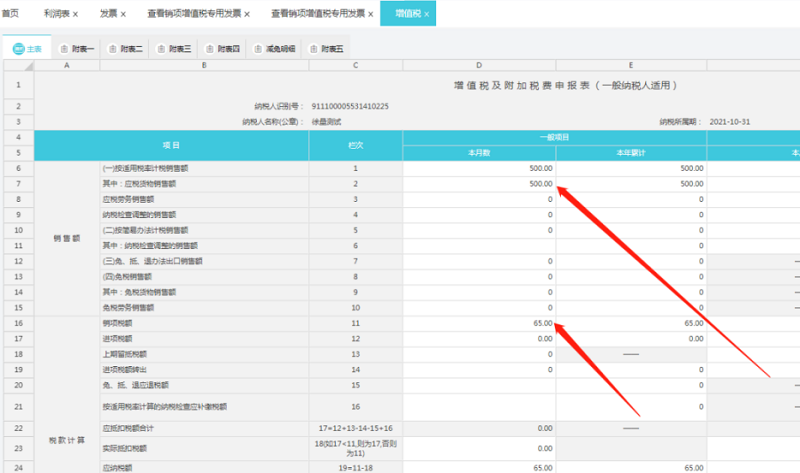Click 进项税额 row label
This screenshot has width=800, height=473.
click(117, 339)
